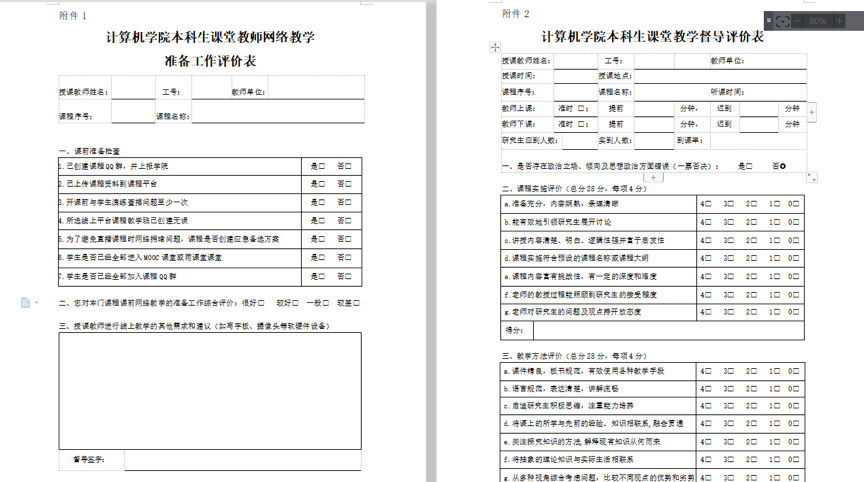
Task: Click the 督导签字 signature field
Action: (x=240, y=460)
